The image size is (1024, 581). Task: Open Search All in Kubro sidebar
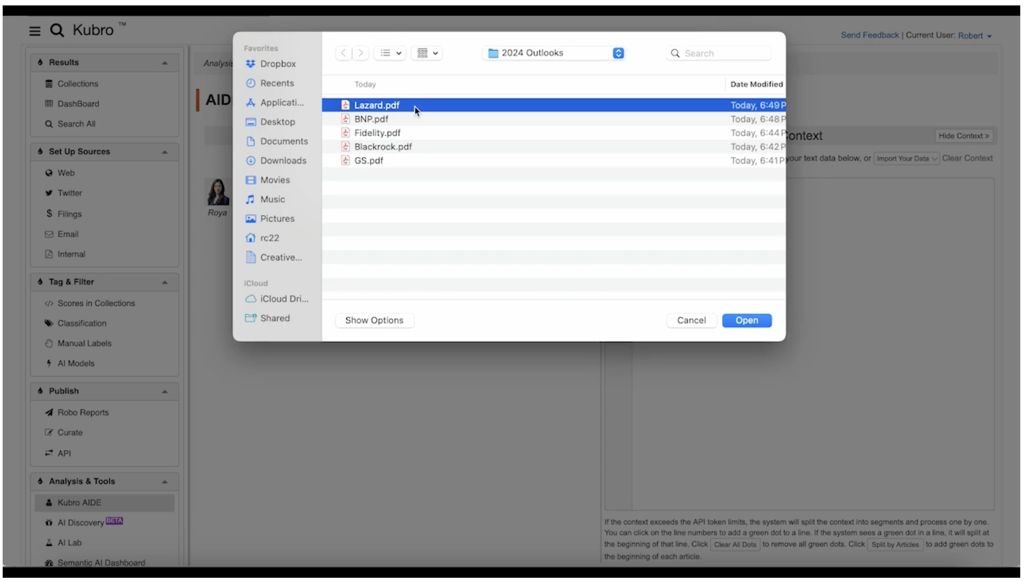point(70,124)
